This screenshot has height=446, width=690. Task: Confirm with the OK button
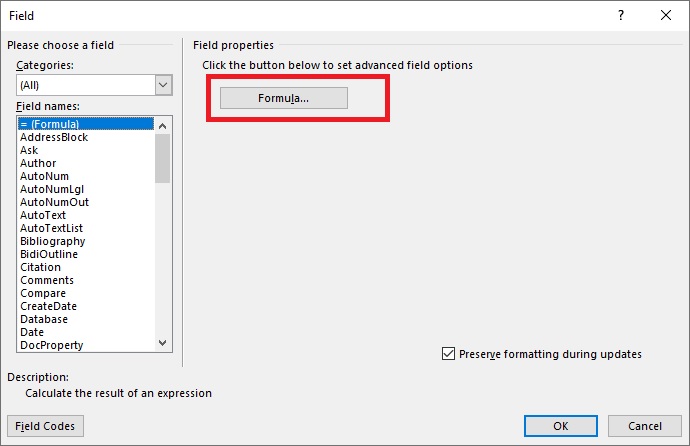(560, 426)
